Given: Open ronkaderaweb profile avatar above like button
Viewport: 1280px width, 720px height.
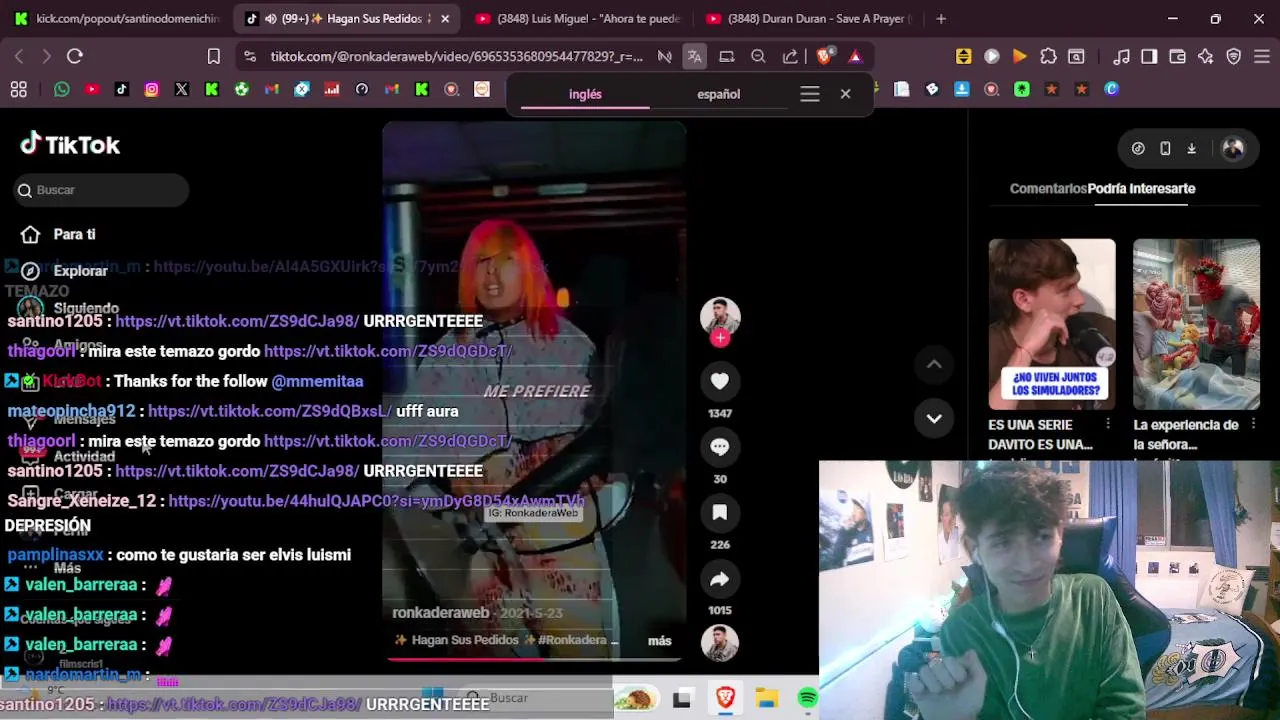Looking at the screenshot, I should [x=720, y=316].
